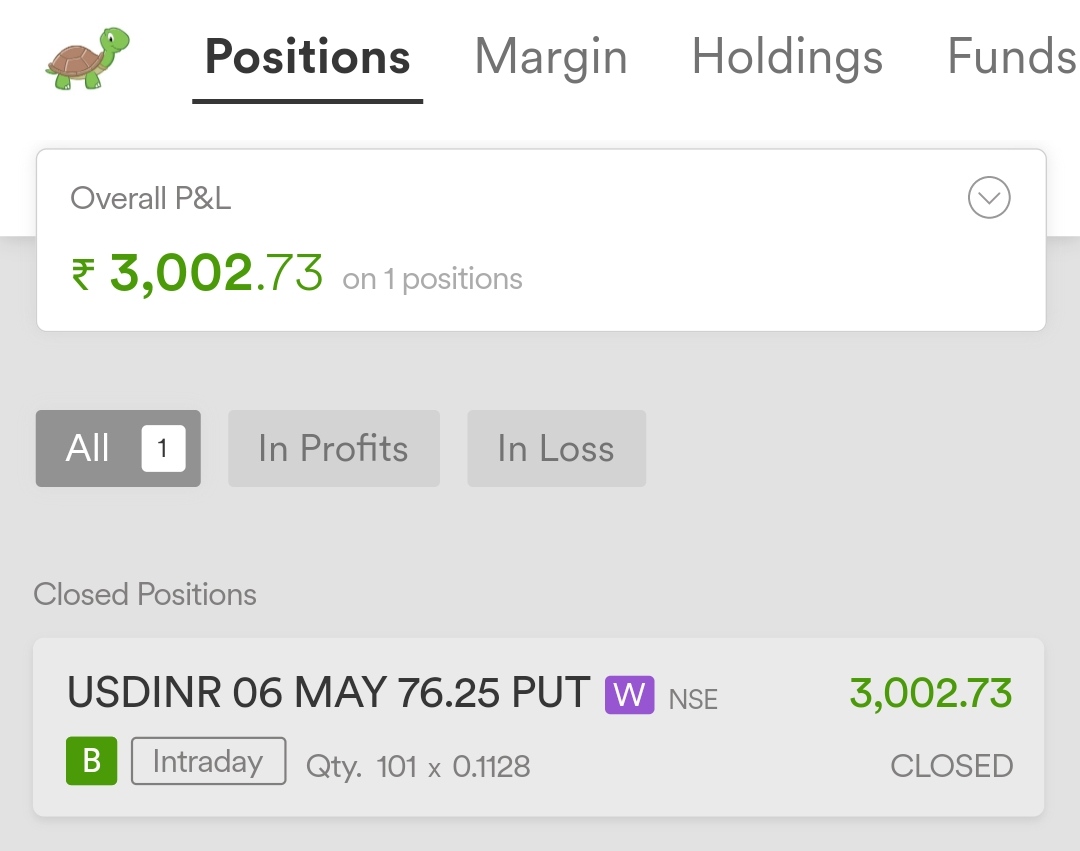
Task: Click the CLOSED status label
Action: (951, 766)
